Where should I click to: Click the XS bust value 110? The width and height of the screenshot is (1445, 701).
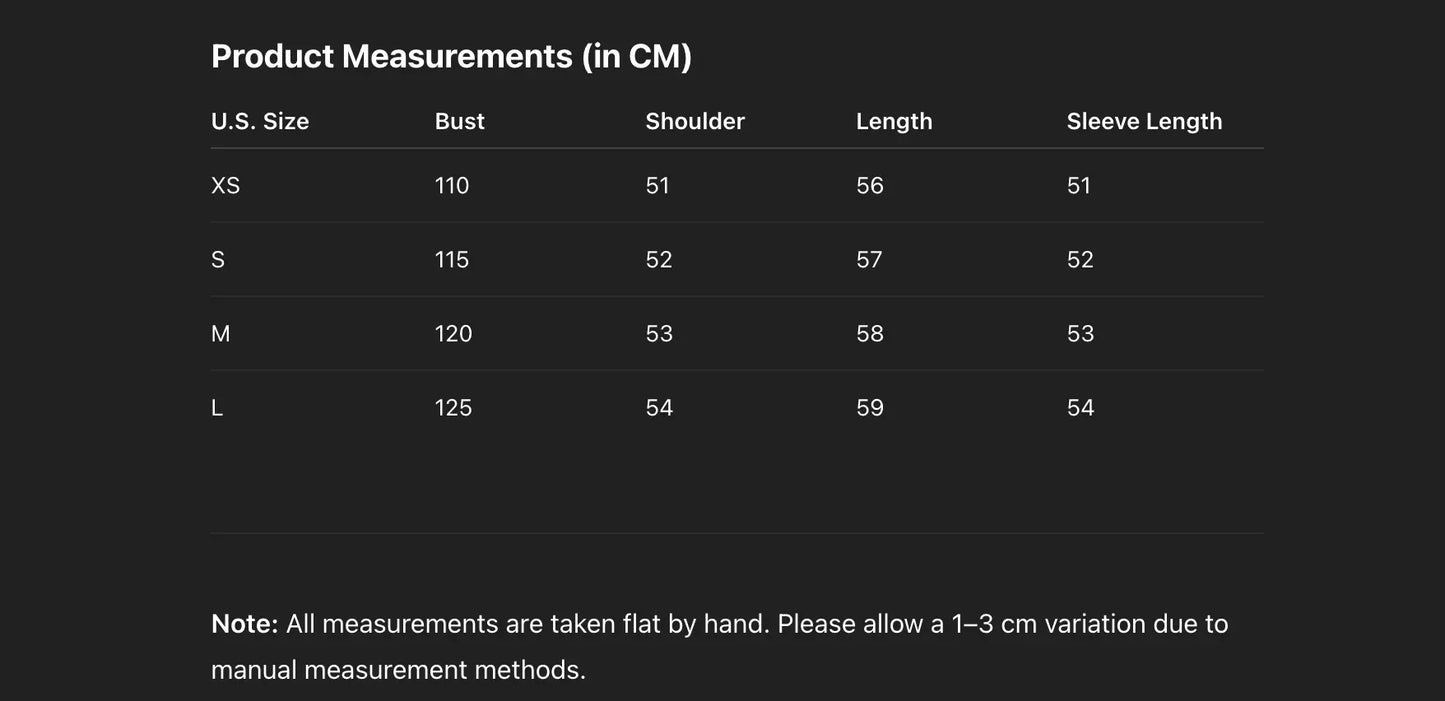(452, 185)
